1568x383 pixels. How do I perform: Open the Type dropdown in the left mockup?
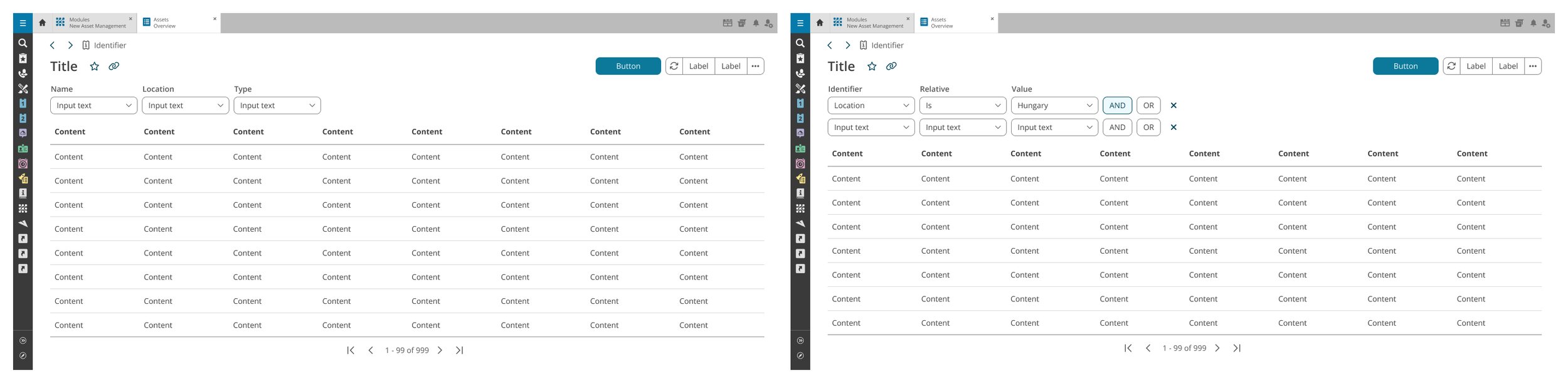(277, 105)
